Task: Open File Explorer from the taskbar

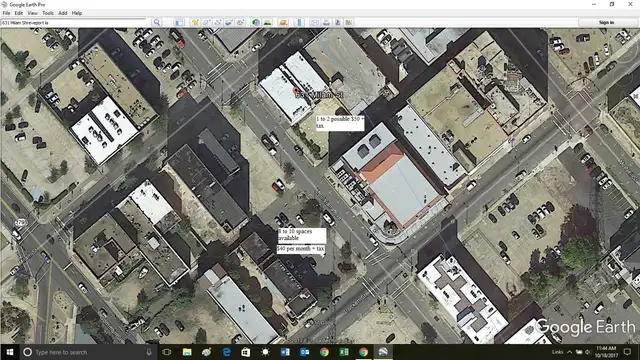Action: [x=187, y=352]
